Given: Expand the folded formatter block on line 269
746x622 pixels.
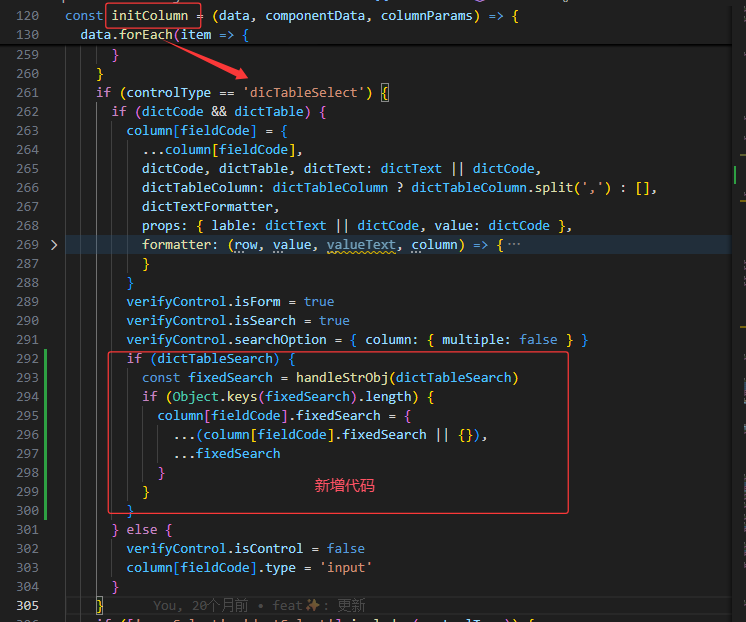Looking at the screenshot, I should (x=54, y=245).
